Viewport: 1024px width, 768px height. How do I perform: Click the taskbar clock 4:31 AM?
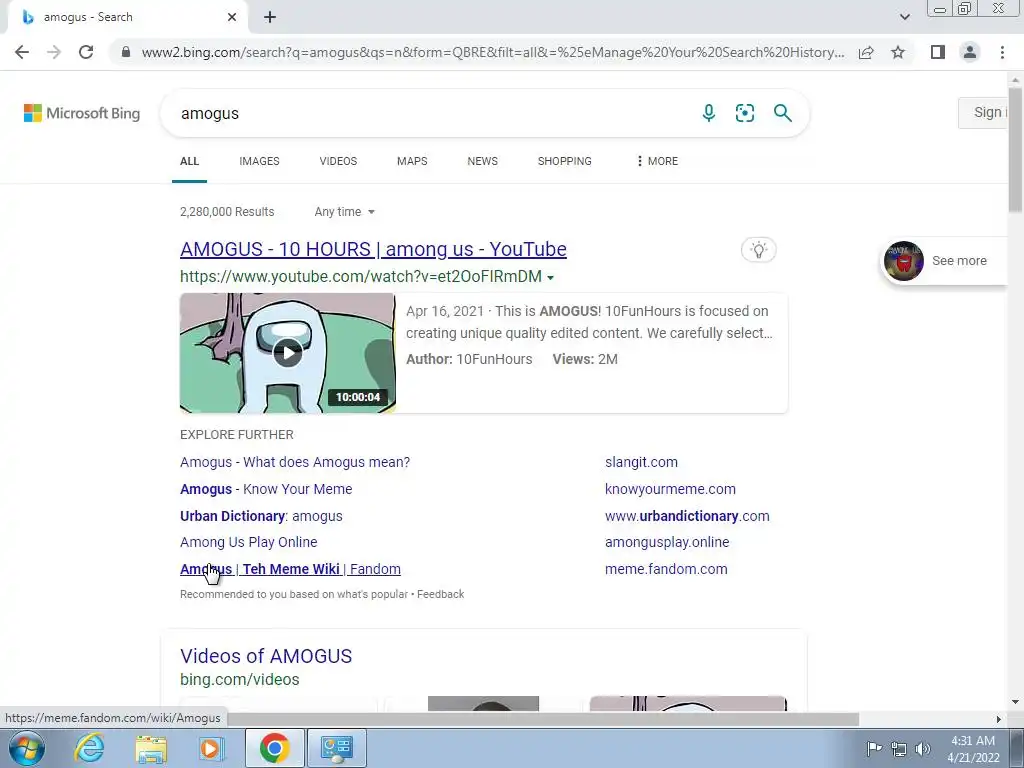973,749
